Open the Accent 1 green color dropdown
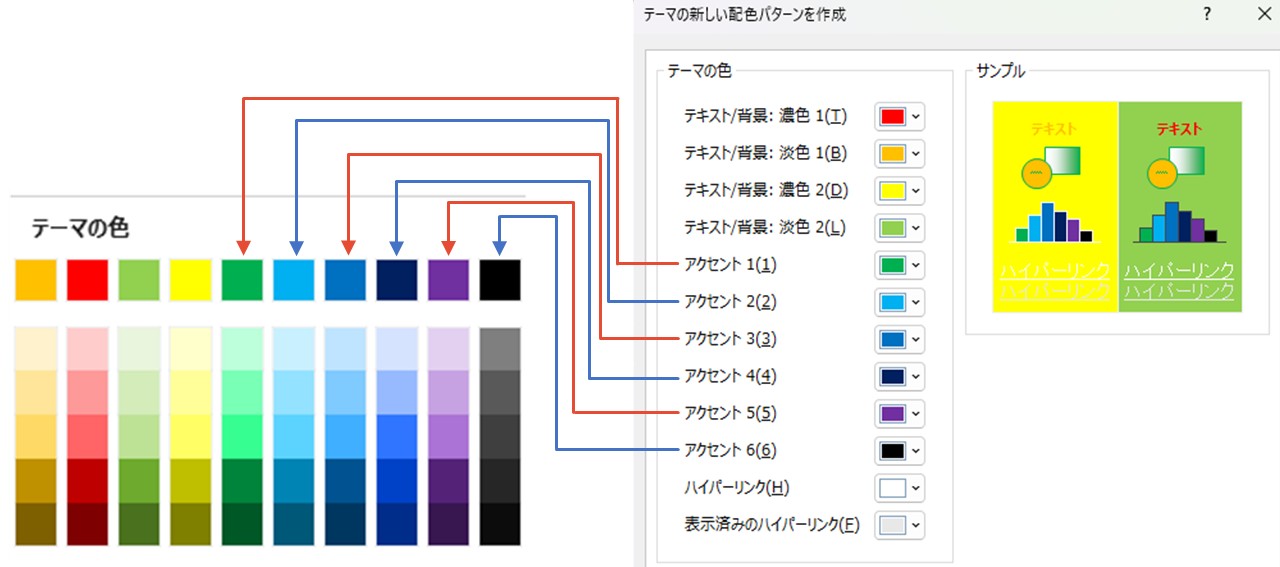 point(899,265)
